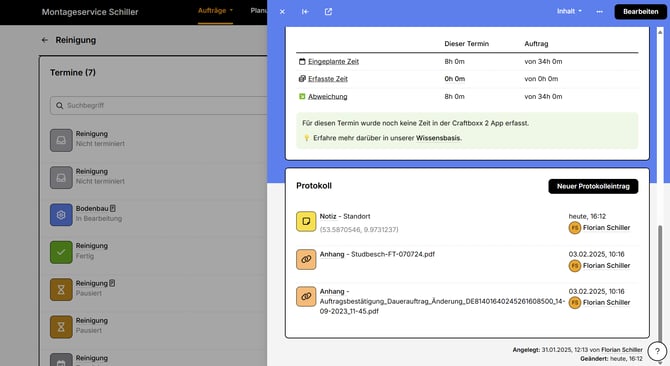Open the green checkmark Reinigung Fertig icon
670x366 pixels.
(x=61, y=252)
